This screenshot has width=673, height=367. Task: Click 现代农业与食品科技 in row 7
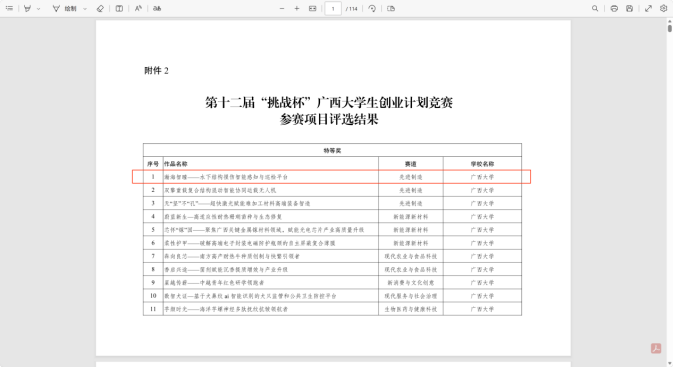pos(411,256)
